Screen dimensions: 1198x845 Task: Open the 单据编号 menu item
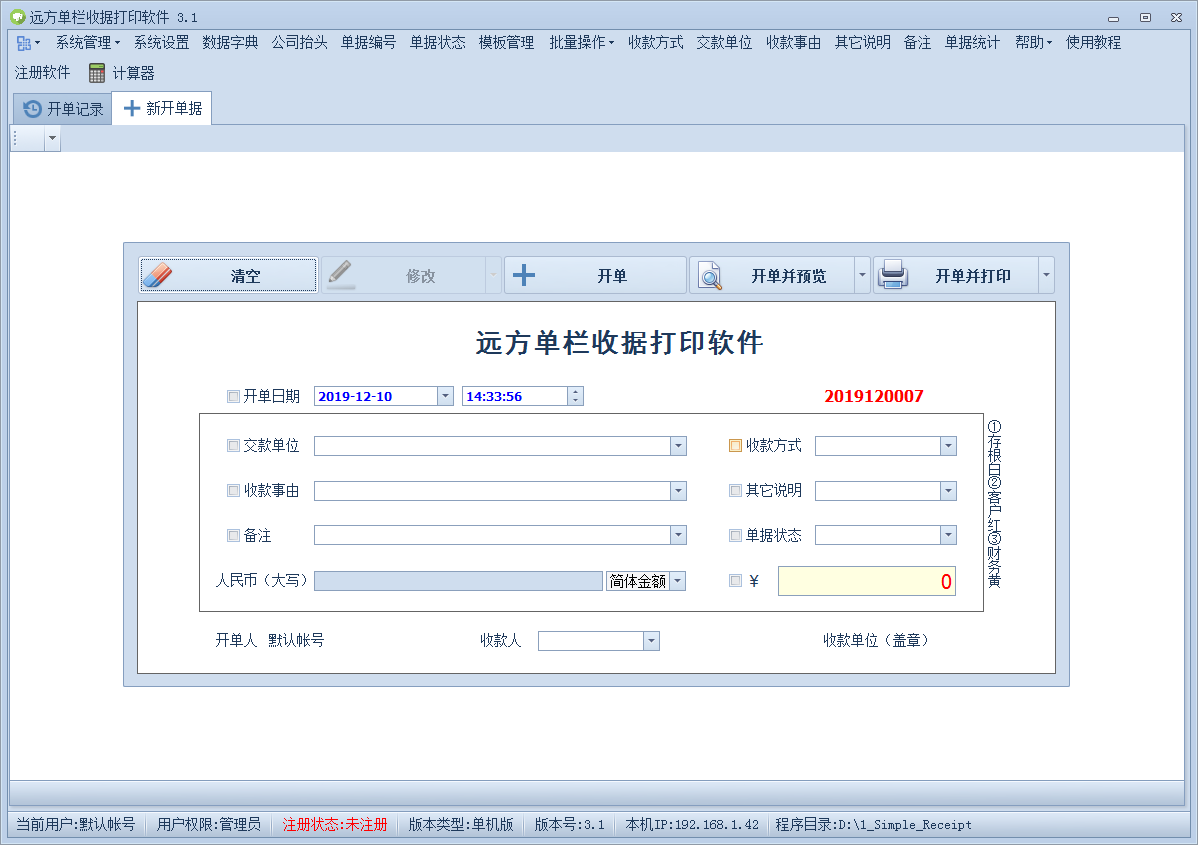(x=368, y=43)
